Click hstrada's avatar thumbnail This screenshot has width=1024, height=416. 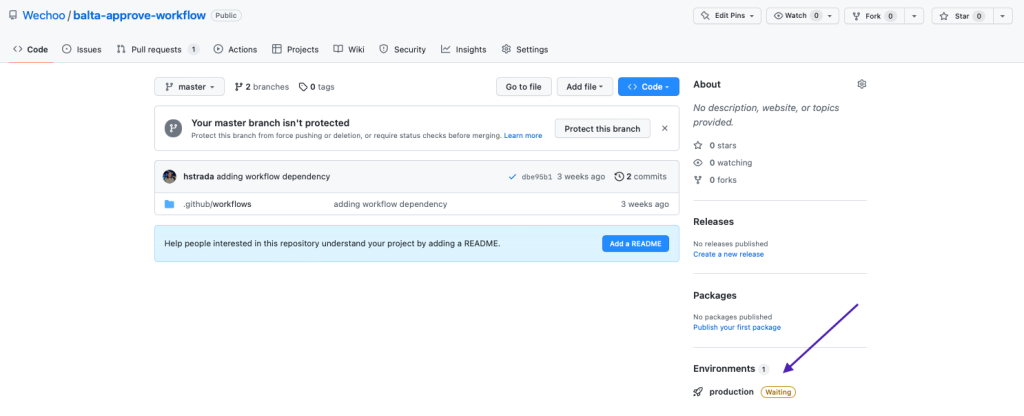pyautogui.click(x=170, y=176)
